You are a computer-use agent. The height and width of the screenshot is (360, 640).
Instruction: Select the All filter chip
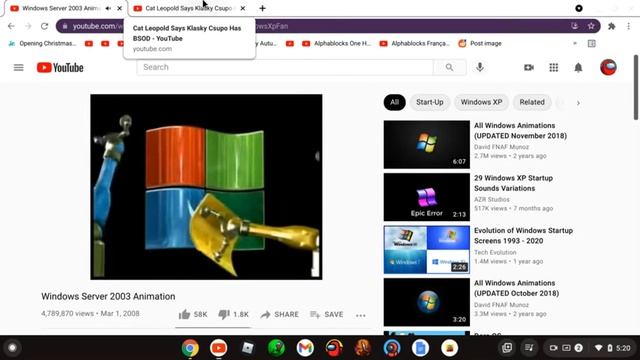[394, 102]
